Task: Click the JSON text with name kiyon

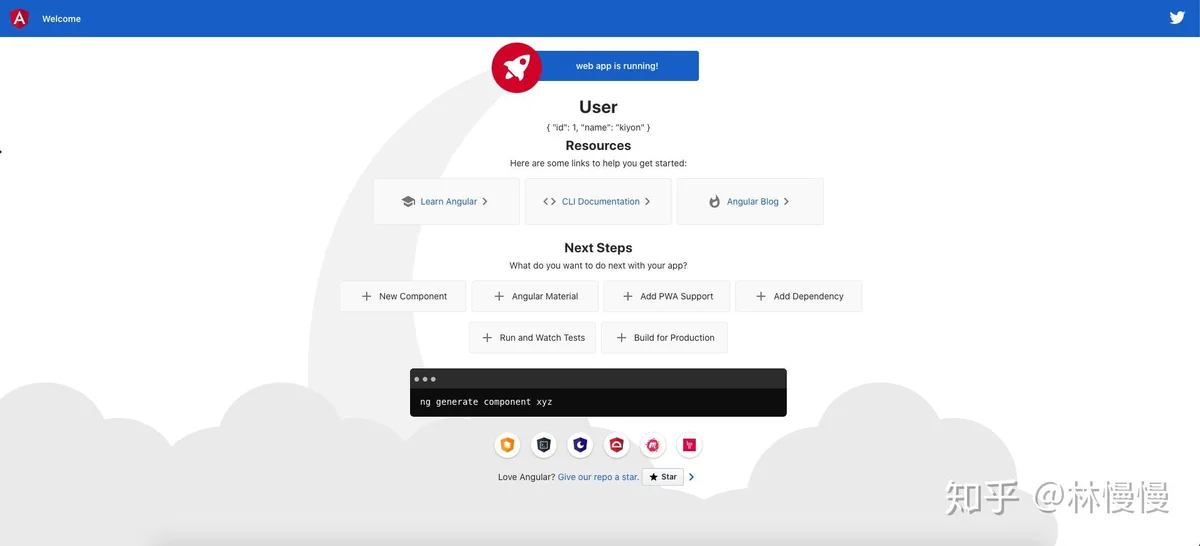Action: [598, 128]
